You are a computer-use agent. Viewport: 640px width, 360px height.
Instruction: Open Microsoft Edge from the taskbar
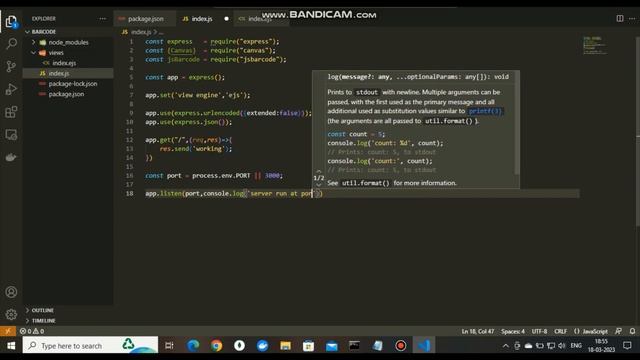click(193, 346)
